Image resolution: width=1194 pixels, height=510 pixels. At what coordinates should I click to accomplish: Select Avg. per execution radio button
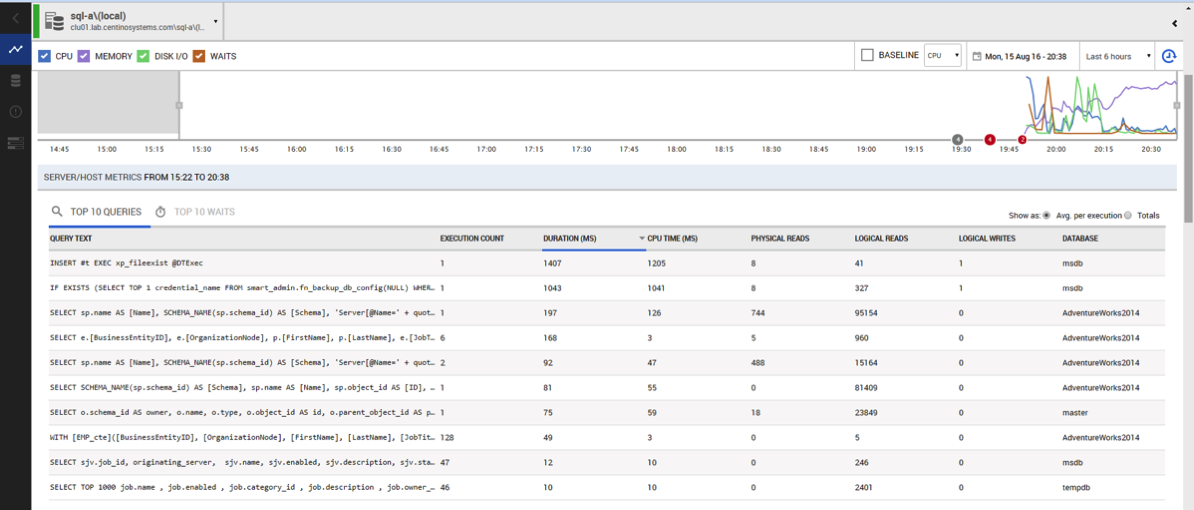1046,215
